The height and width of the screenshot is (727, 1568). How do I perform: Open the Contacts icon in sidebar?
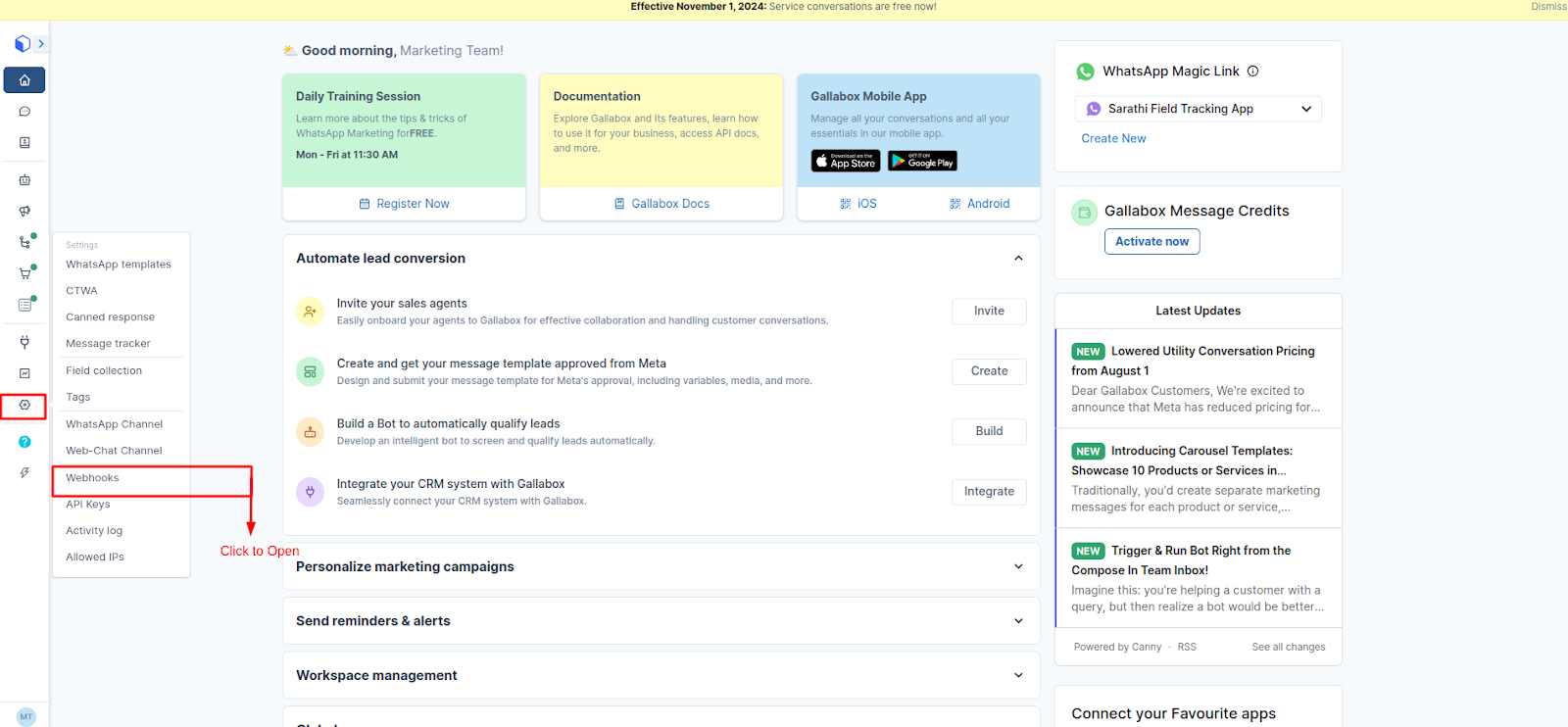coord(24,143)
